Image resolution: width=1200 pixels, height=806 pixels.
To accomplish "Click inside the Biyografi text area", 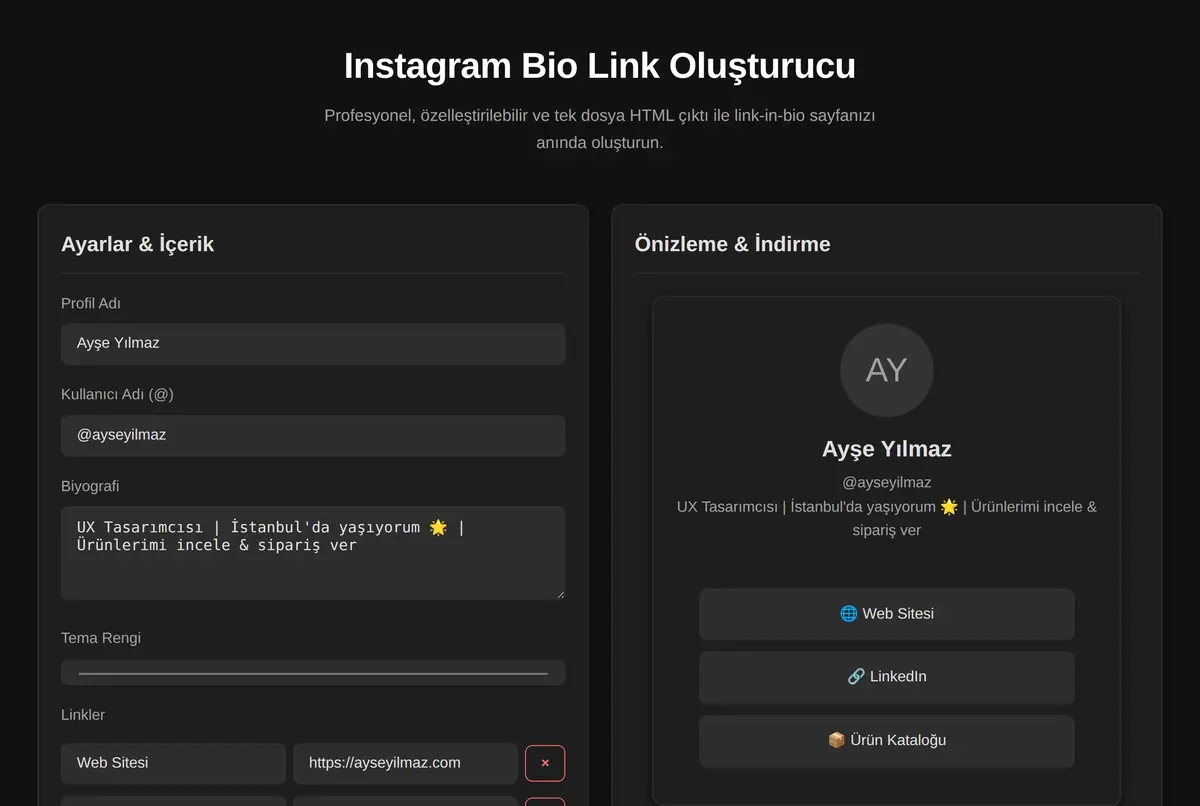I will pyautogui.click(x=313, y=553).
